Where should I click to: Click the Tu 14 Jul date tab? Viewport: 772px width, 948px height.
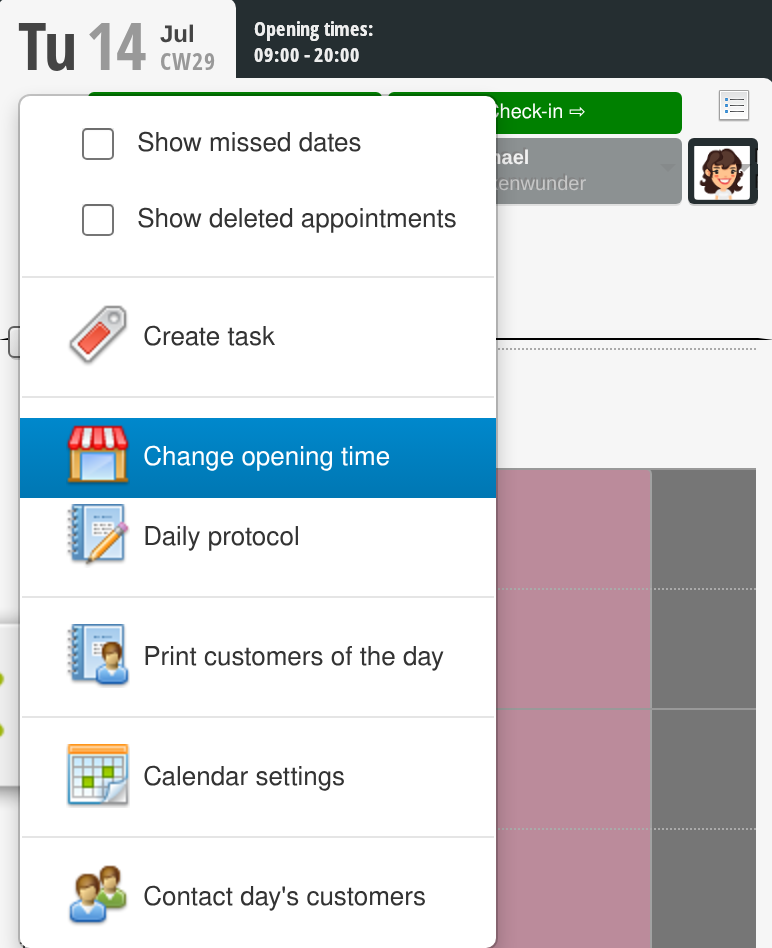pyautogui.click(x=118, y=44)
